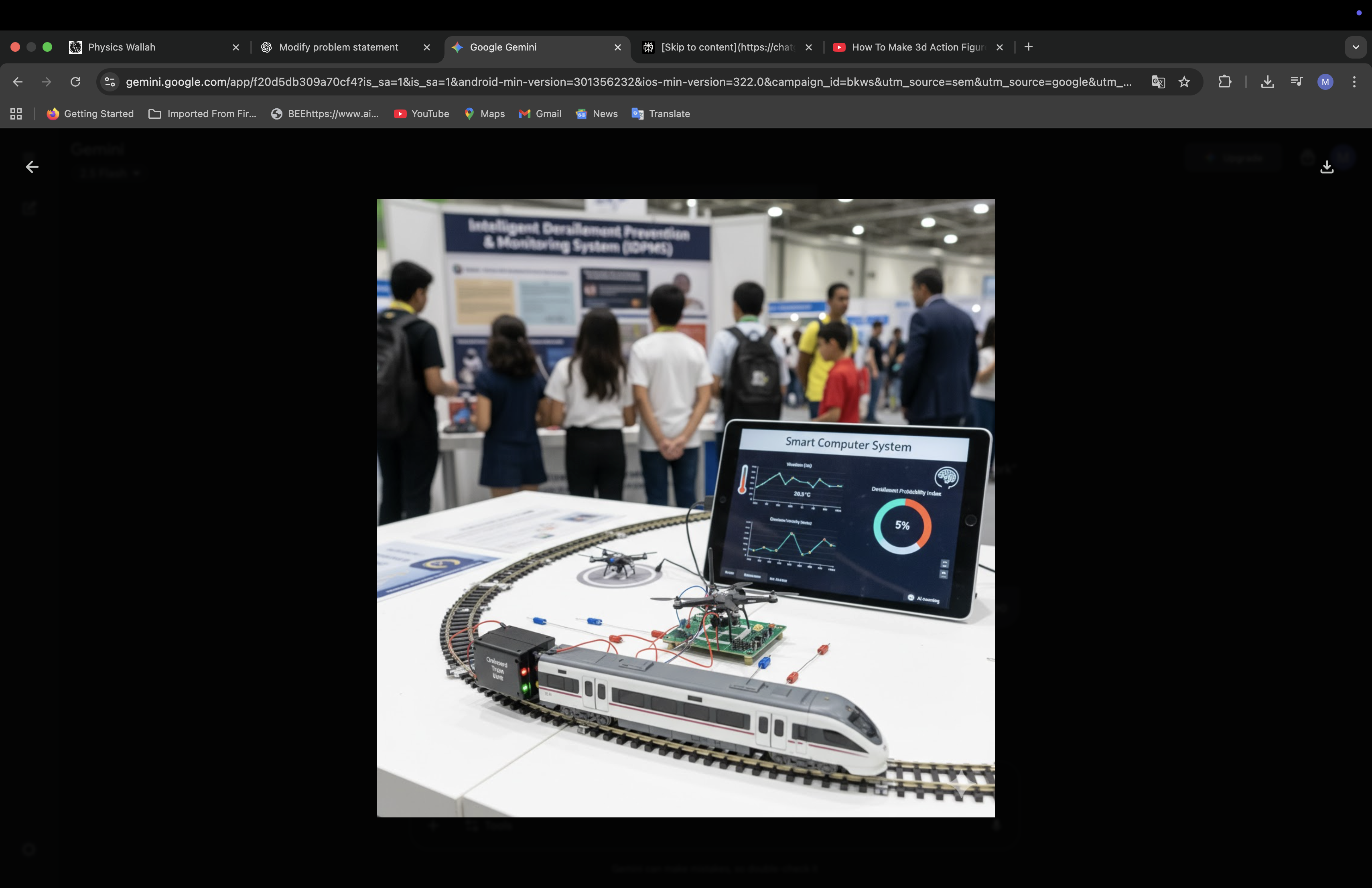Open the Extensions puzzle icon
The image size is (1372, 888).
tap(1224, 82)
